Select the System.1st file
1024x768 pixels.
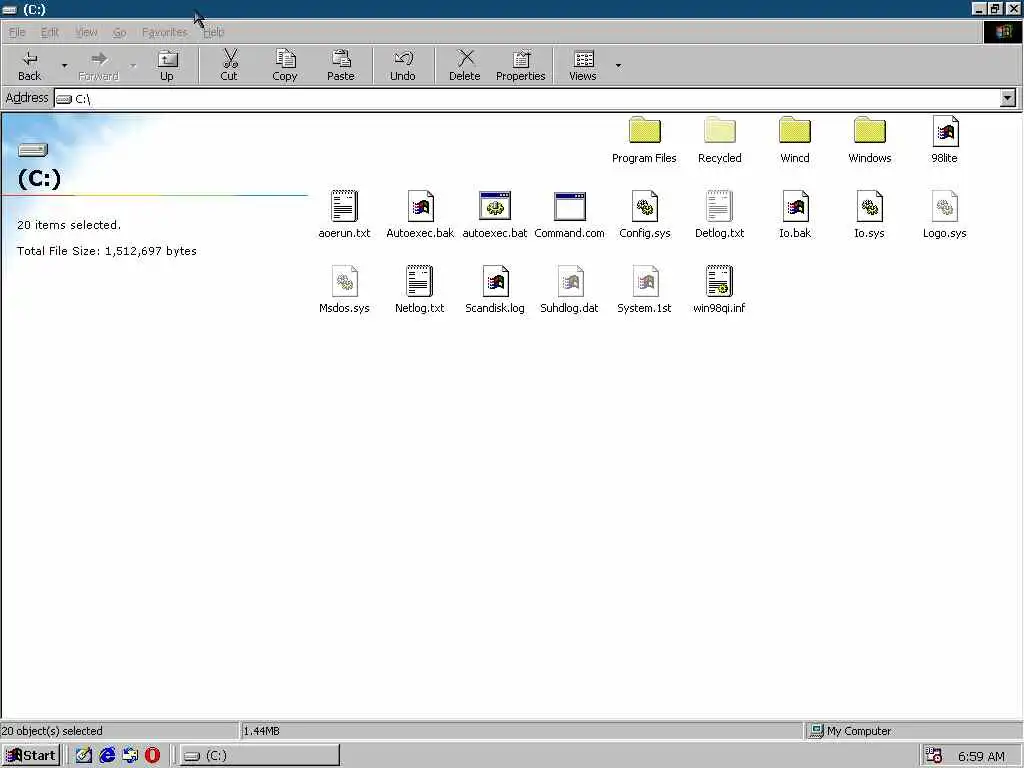[645, 290]
